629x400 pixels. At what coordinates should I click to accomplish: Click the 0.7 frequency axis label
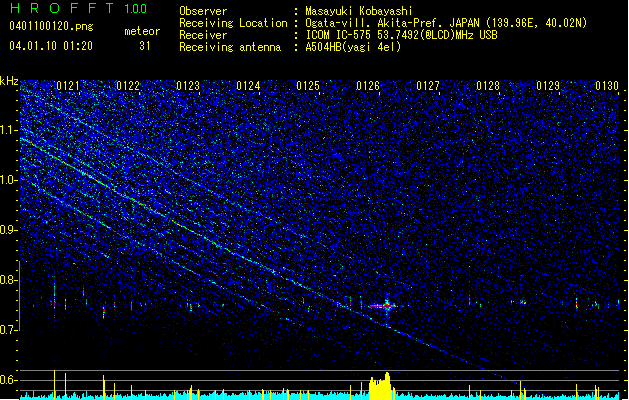[9, 330]
